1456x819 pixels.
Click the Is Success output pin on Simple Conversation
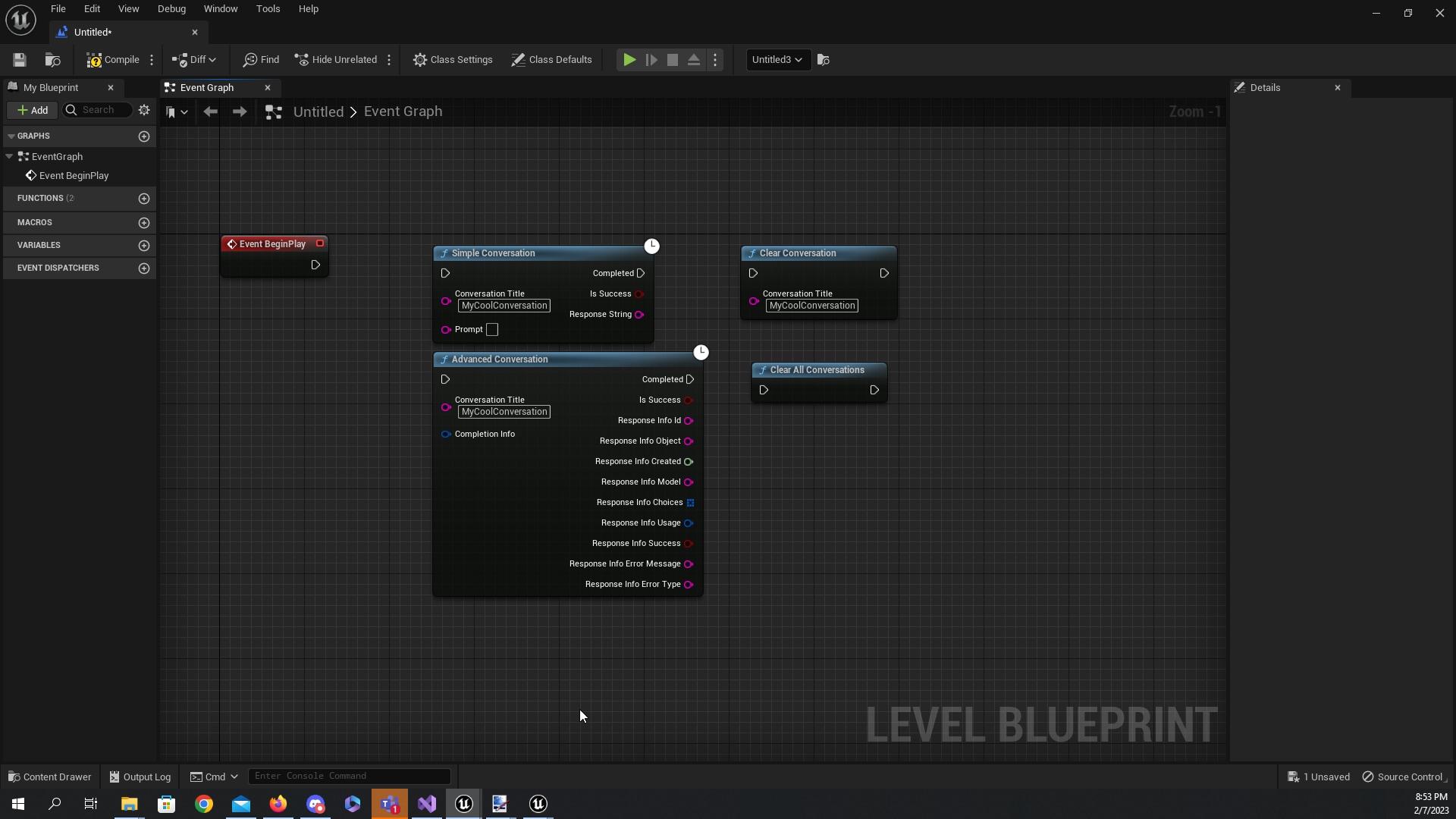(x=639, y=294)
